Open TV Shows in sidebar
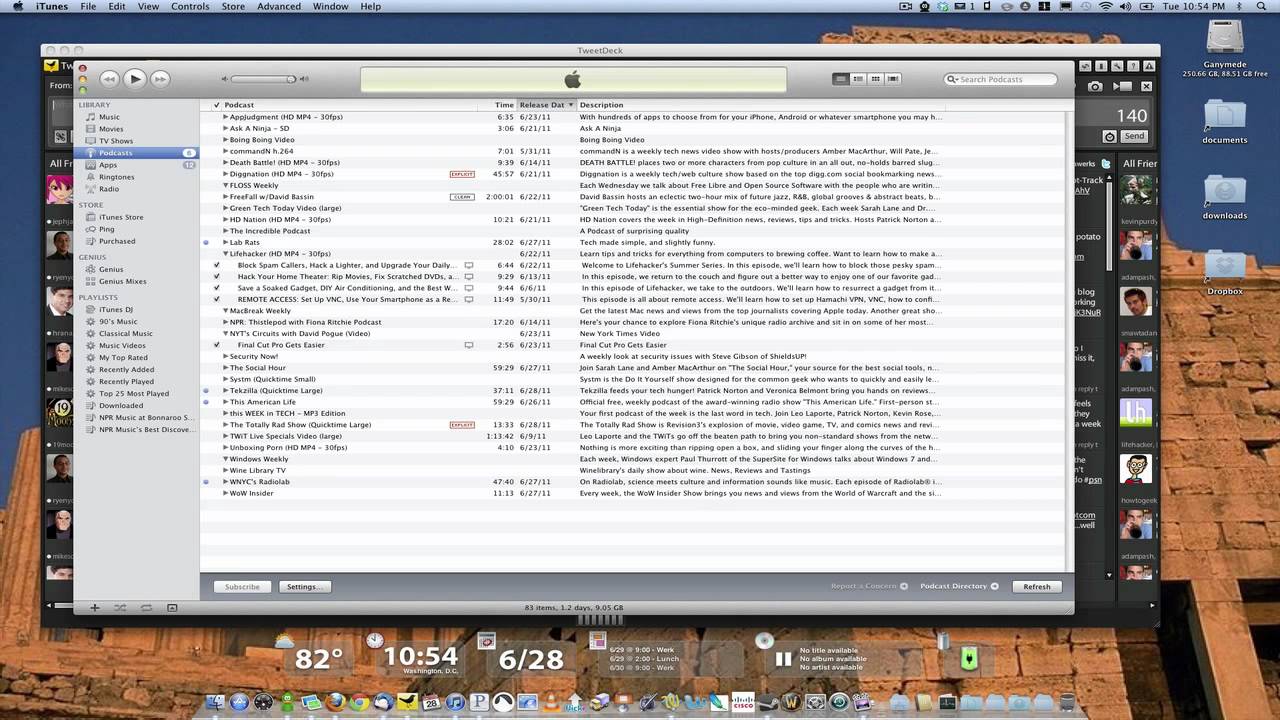 [x=115, y=141]
